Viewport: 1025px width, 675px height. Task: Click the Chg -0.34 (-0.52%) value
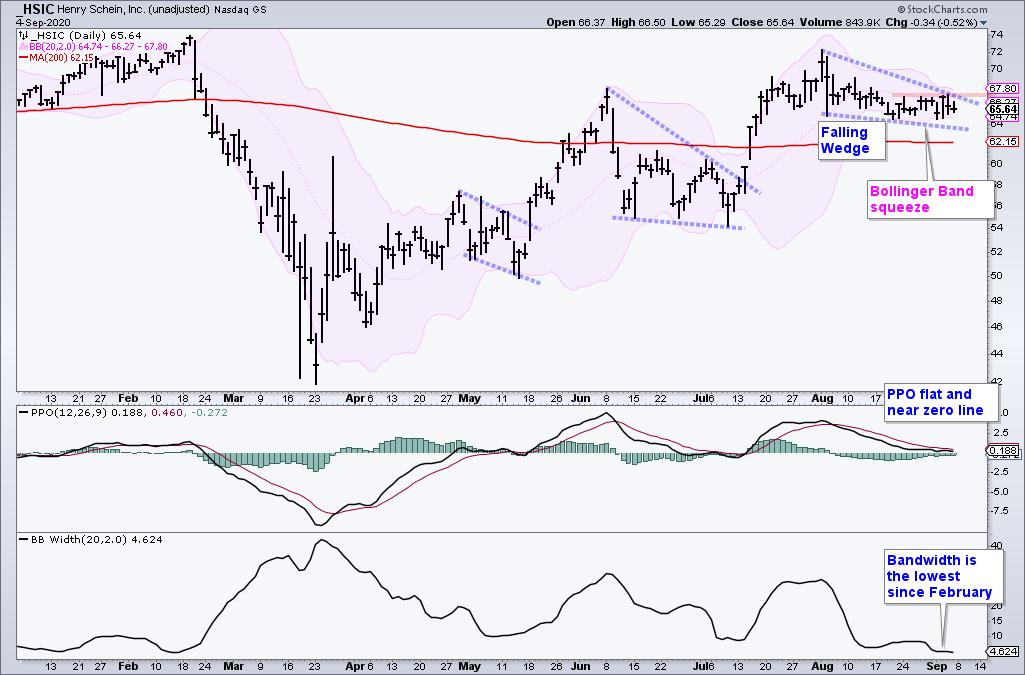coord(930,22)
